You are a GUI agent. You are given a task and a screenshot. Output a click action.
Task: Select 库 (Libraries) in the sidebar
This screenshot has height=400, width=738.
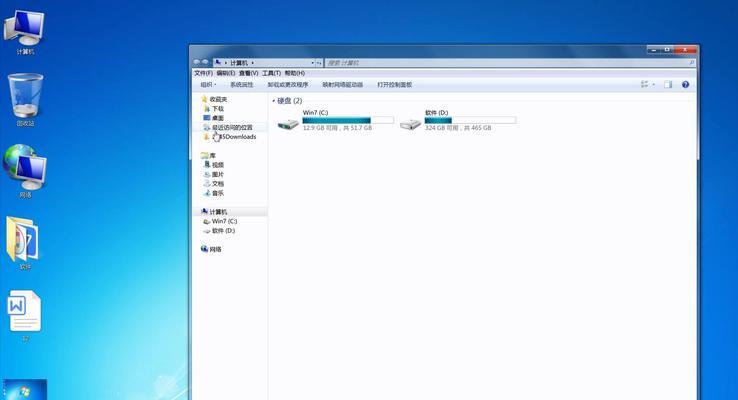click(208, 156)
